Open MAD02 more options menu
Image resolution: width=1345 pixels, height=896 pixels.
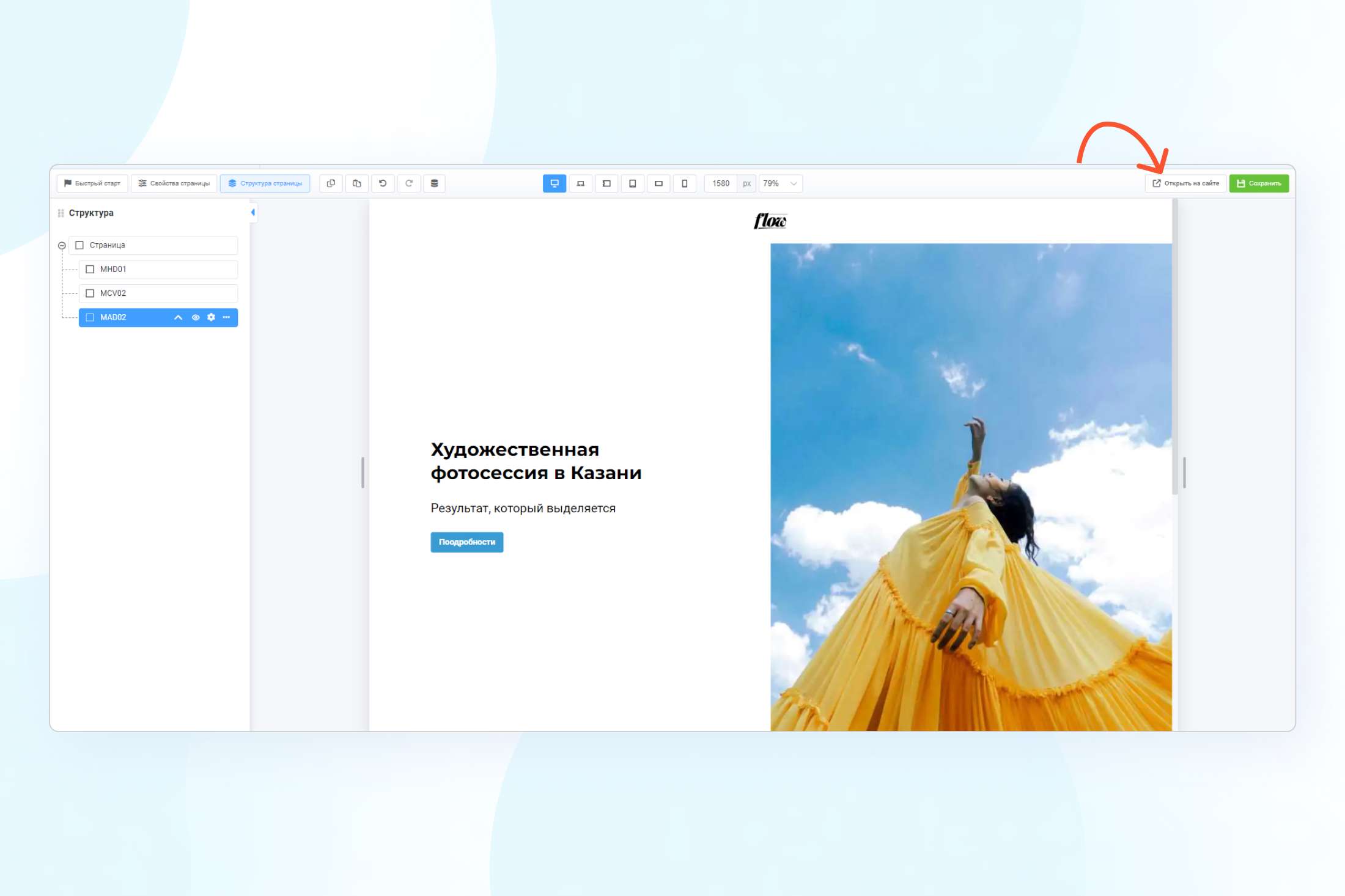[x=226, y=317]
